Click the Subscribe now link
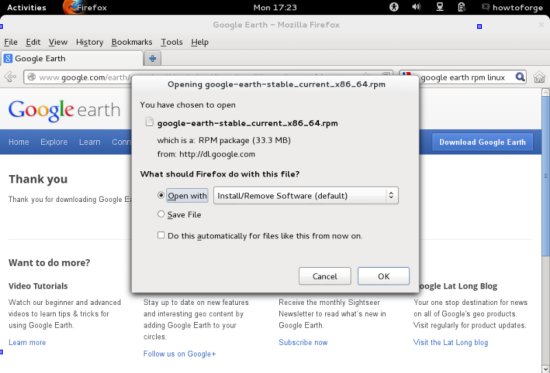 303,342
